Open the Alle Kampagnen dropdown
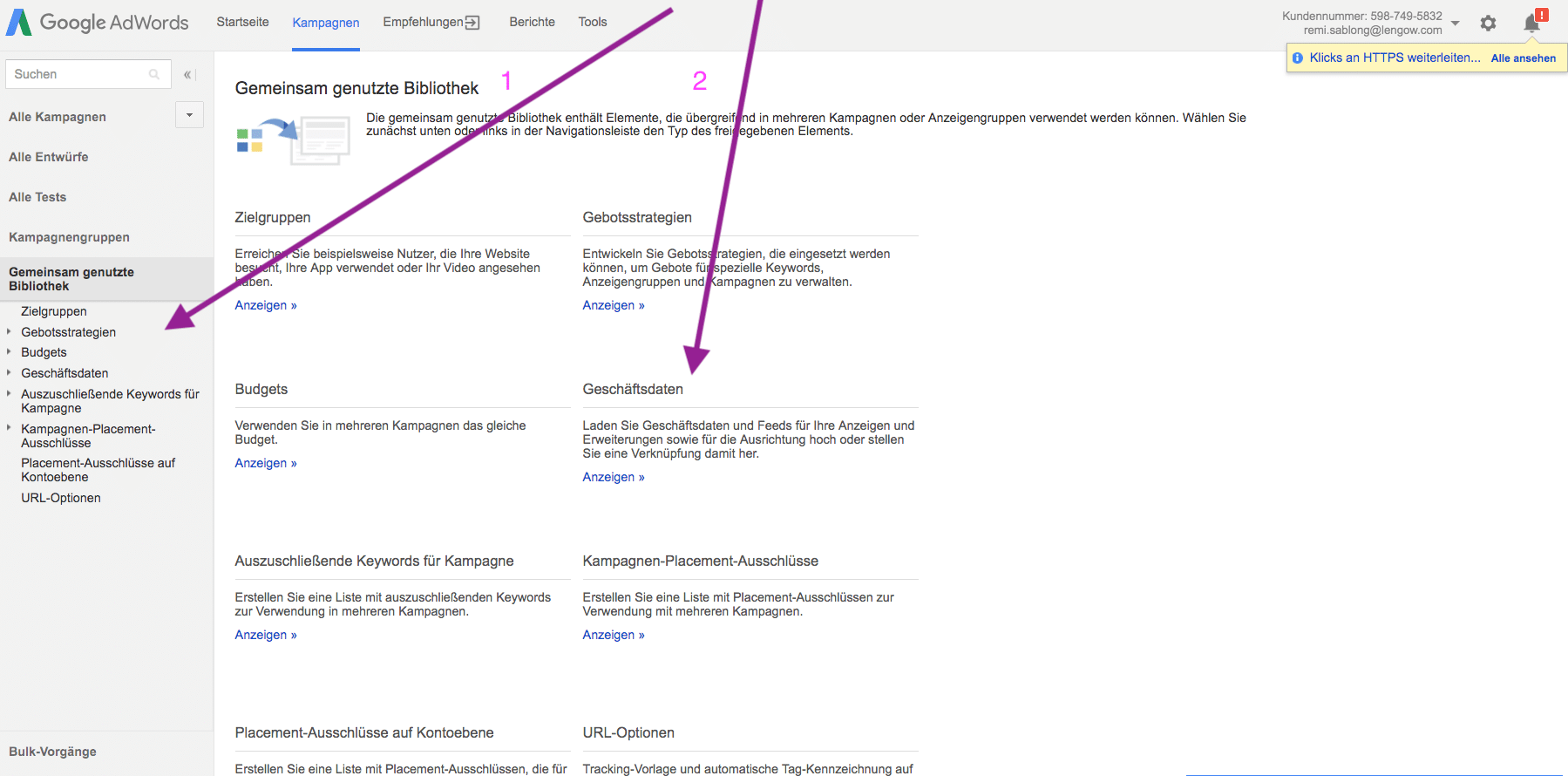Screen dimensions: 1568x776 coord(189,115)
